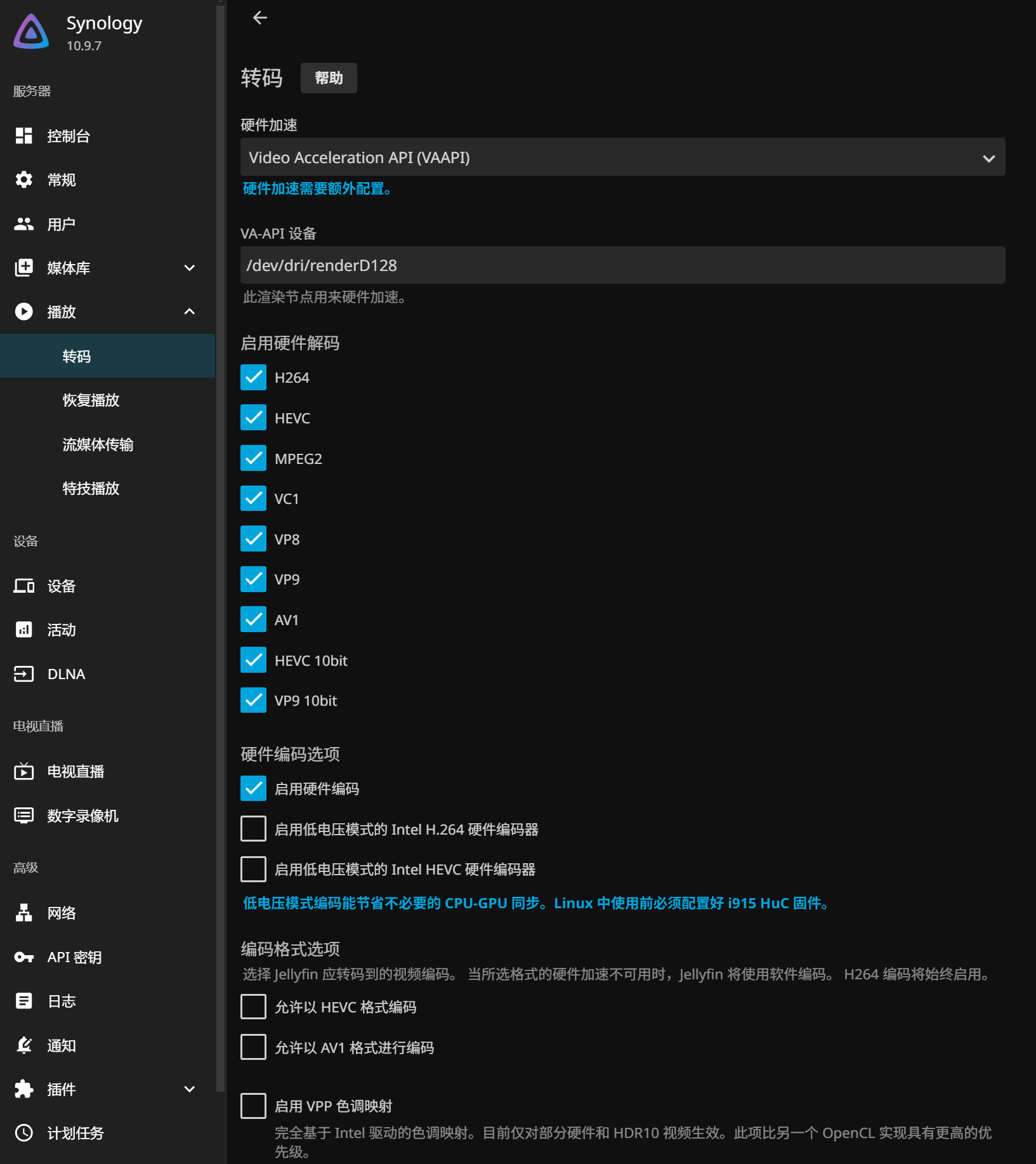
Task: Uncheck the H264 hardware decoding checkbox
Action: coord(253,378)
